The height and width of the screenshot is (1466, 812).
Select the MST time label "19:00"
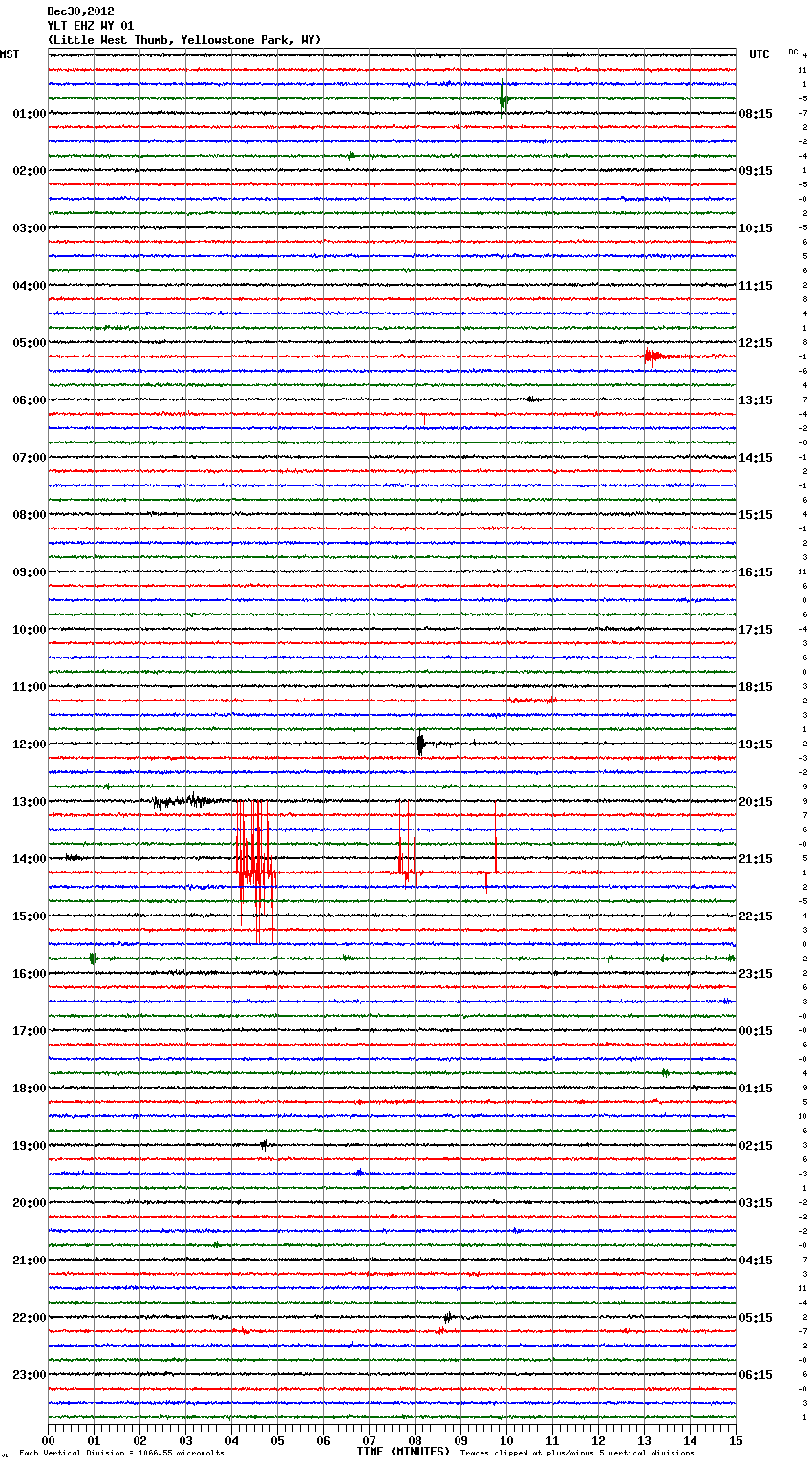(30, 1146)
